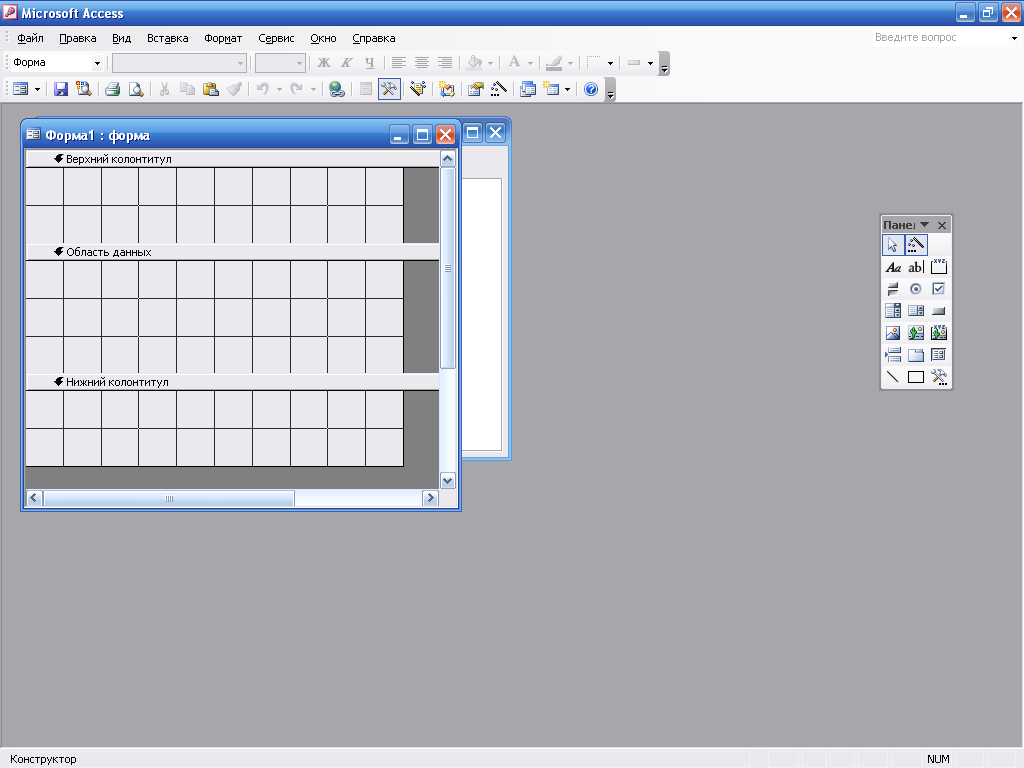Select the Label (Aa) tool in the toolbox
This screenshot has width=1024, height=768.
coord(893,267)
